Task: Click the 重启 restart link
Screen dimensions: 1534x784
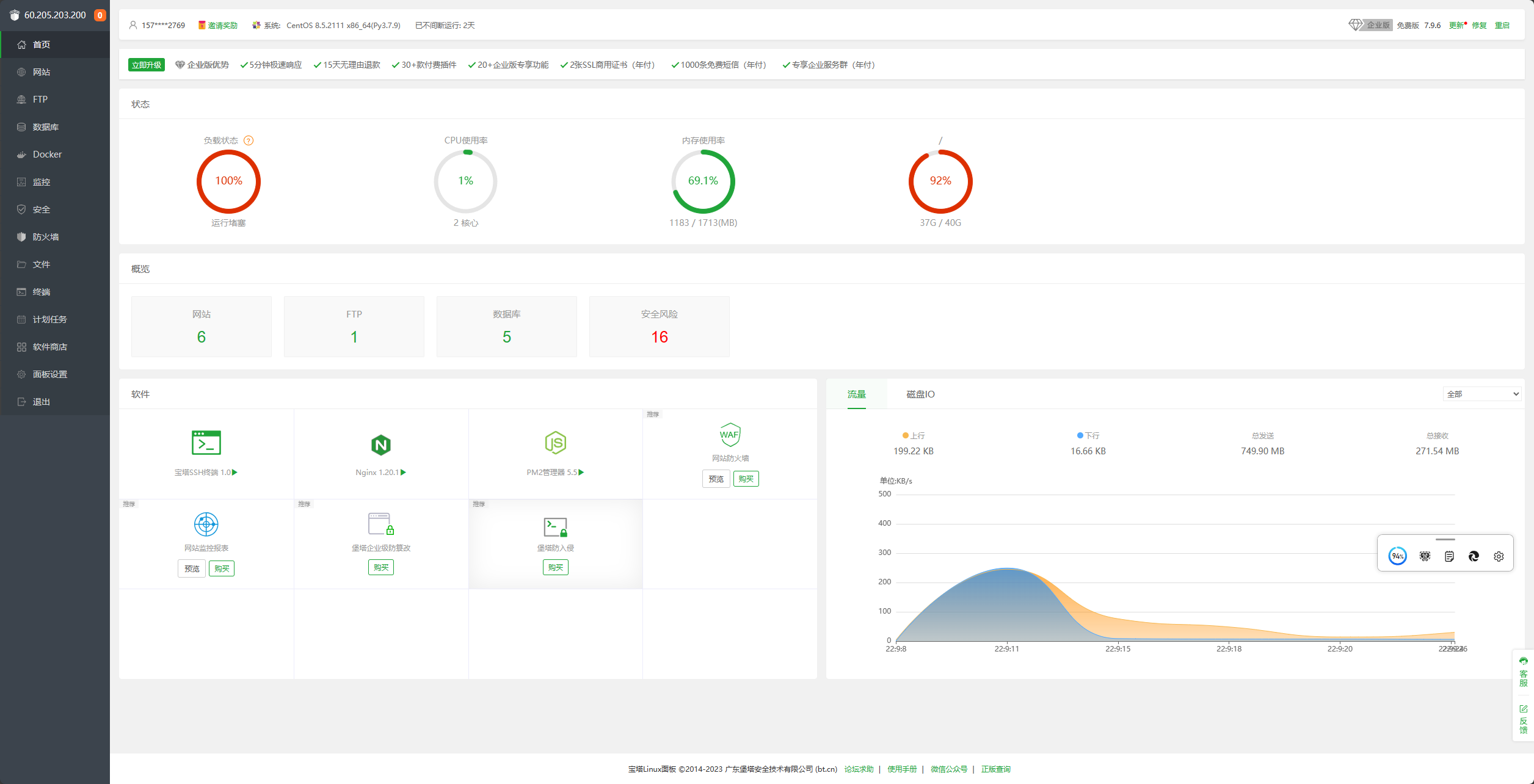Action: coord(1502,25)
